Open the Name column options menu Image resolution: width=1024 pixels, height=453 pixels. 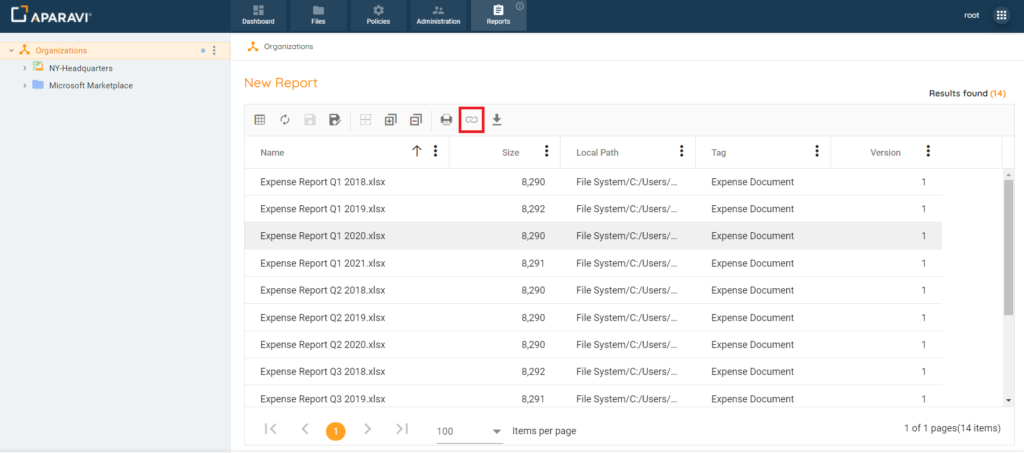coord(435,152)
